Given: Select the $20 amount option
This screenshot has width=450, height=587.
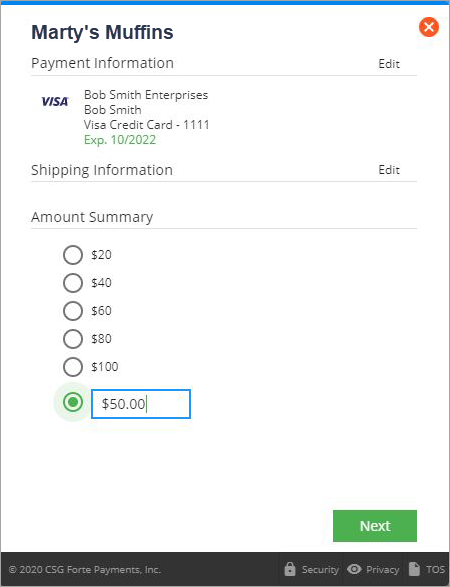Looking at the screenshot, I should pyautogui.click(x=73, y=255).
